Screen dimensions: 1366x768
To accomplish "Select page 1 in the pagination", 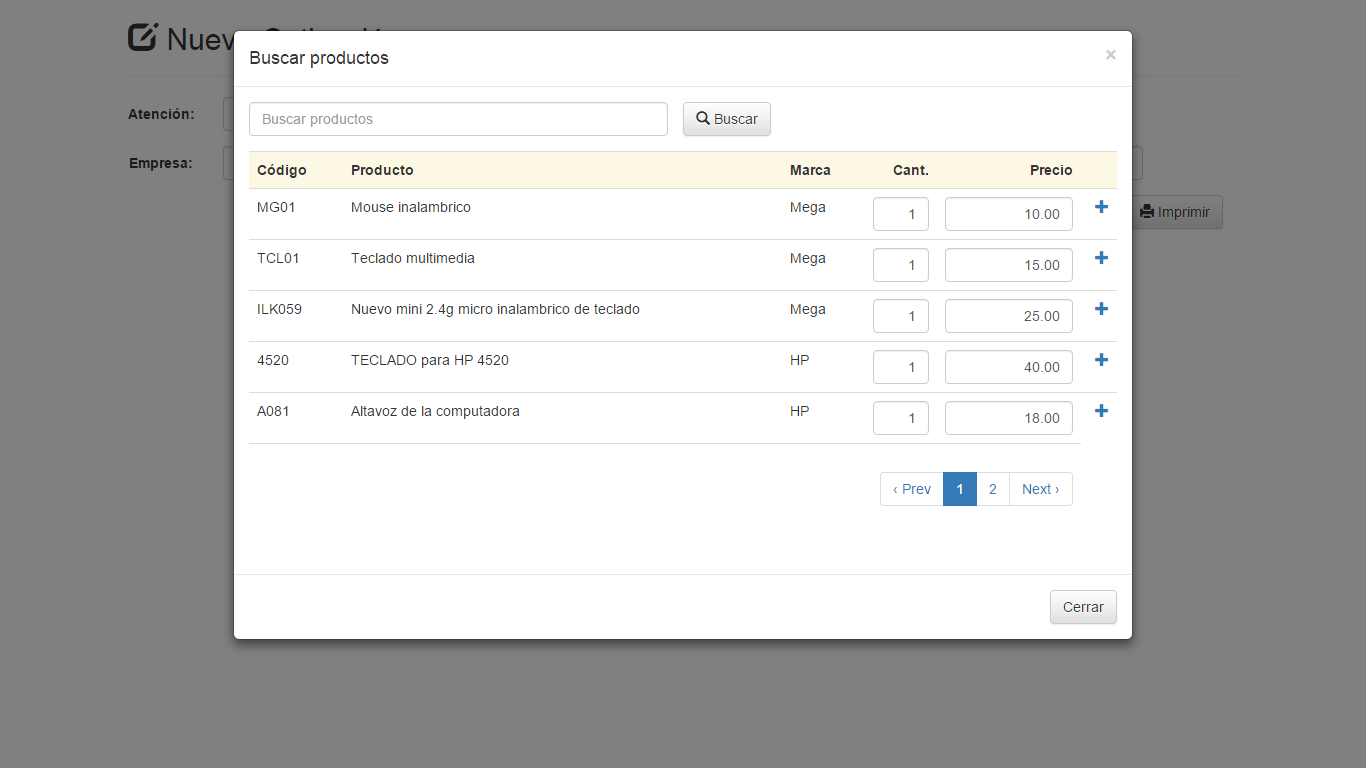I will pos(959,489).
